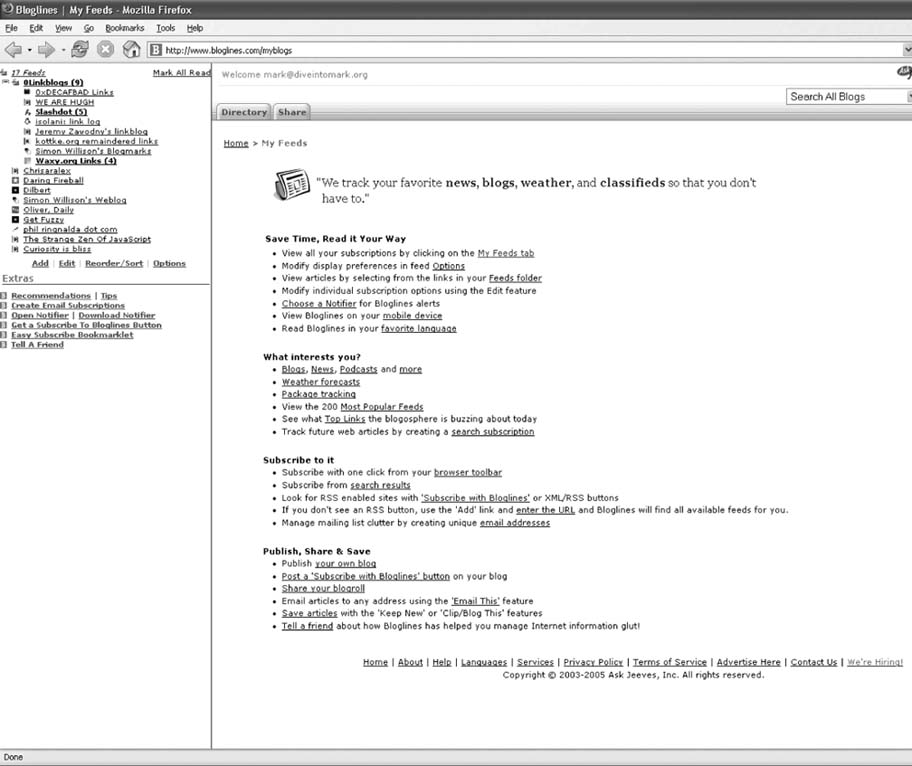Screen dimensions: 912x766
Task: Click the folder icon next to 17 Feeds
Action: (x=4, y=73)
